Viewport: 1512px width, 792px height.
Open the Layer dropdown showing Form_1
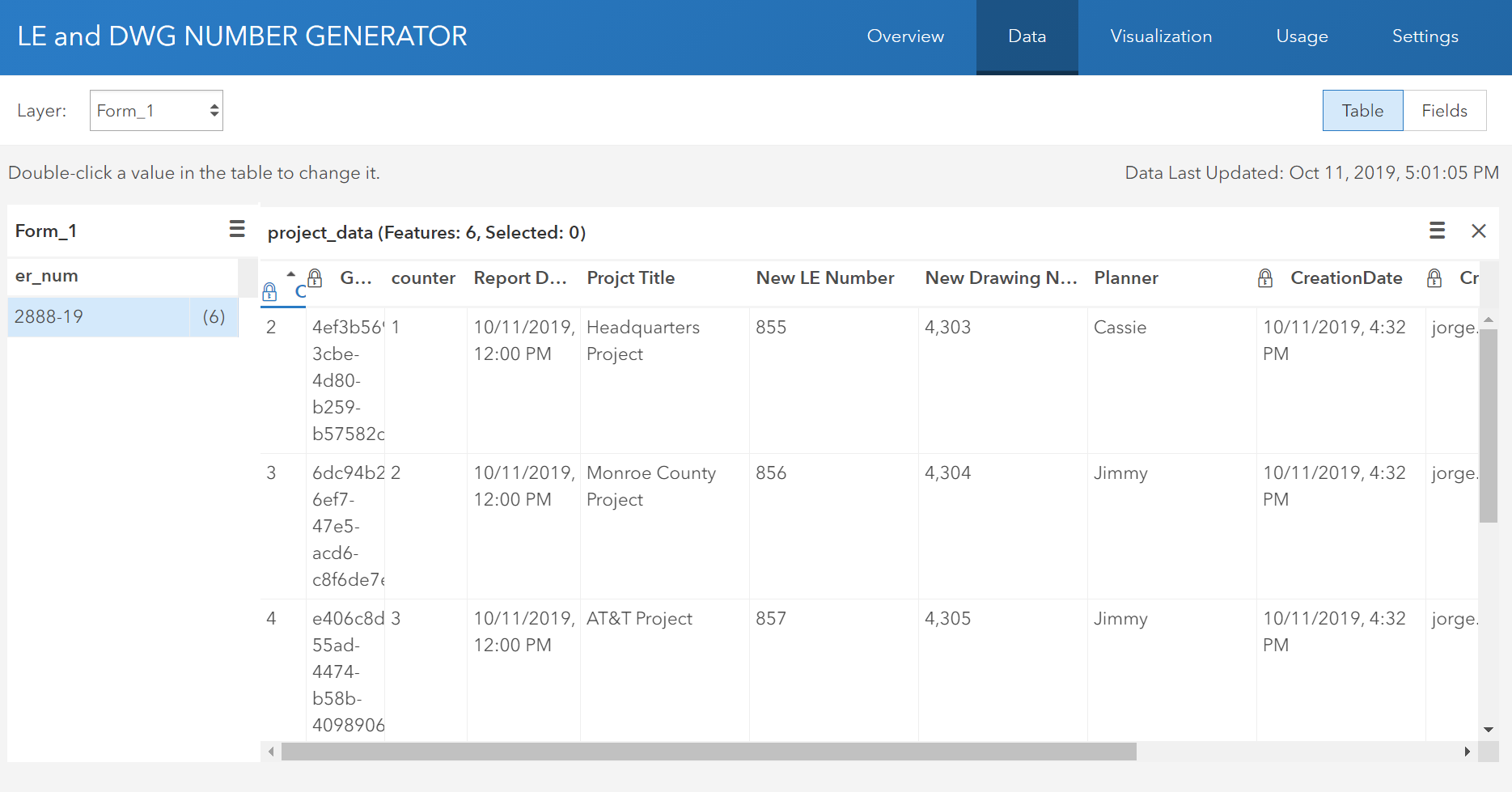[156, 111]
